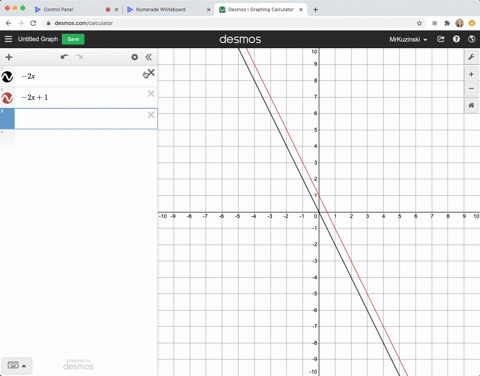This screenshot has height=376, width=480.
Task: Open the MrKuzinski account dropdown
Action: (x=408, y=39)
